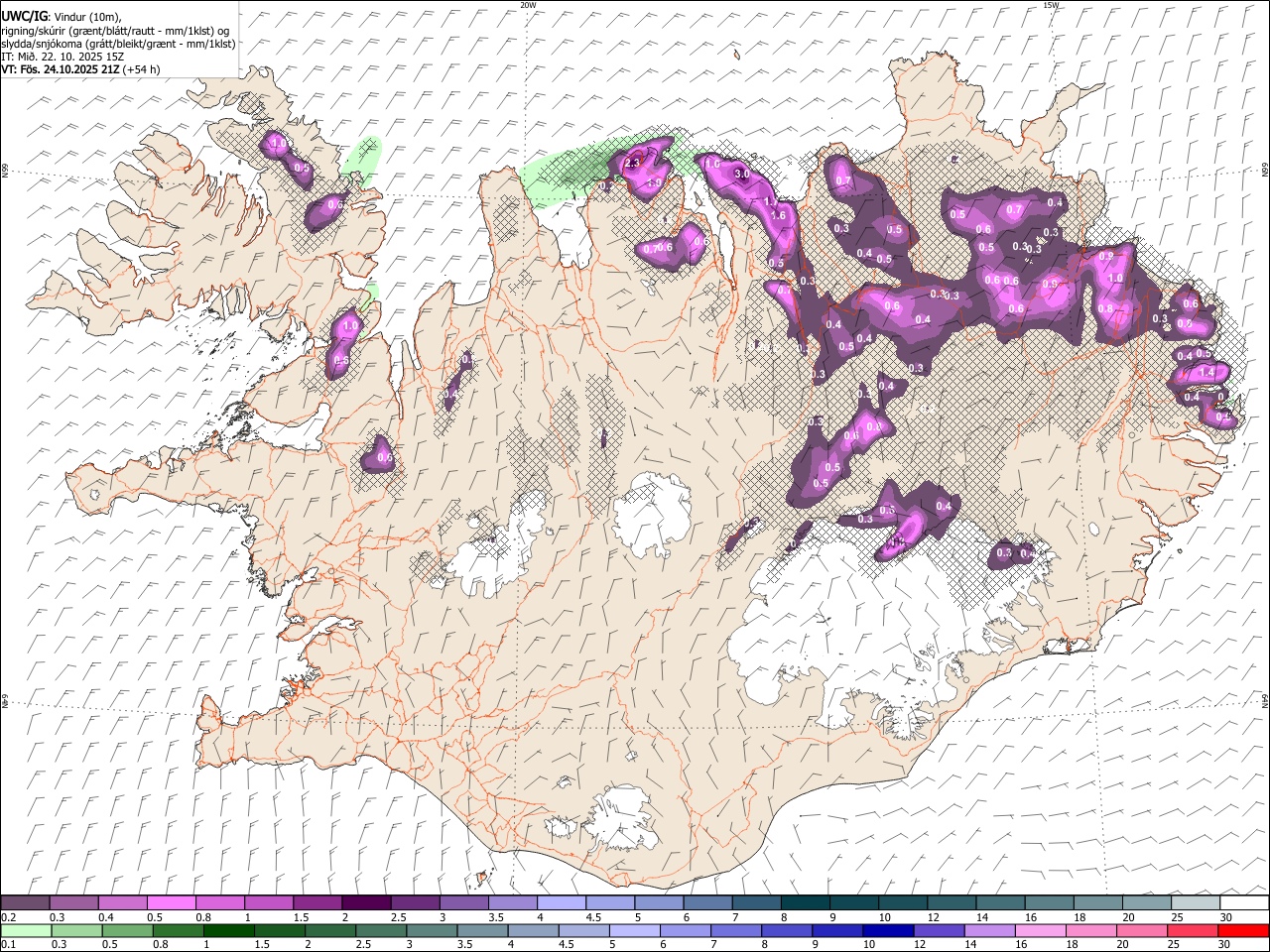Image resolution: width=1270 pixels, height=952 pixels.
Task: Click the 'Vindur (10m),' title text
Action: 86,16
